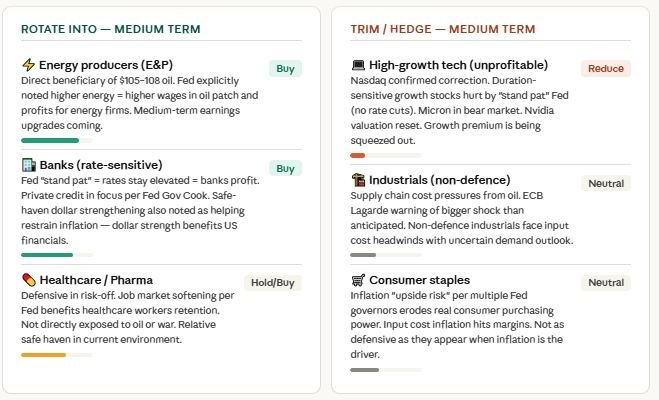Click the lightning bolt icon for Energy producers

pyautogui.click(x=28, y=65)
